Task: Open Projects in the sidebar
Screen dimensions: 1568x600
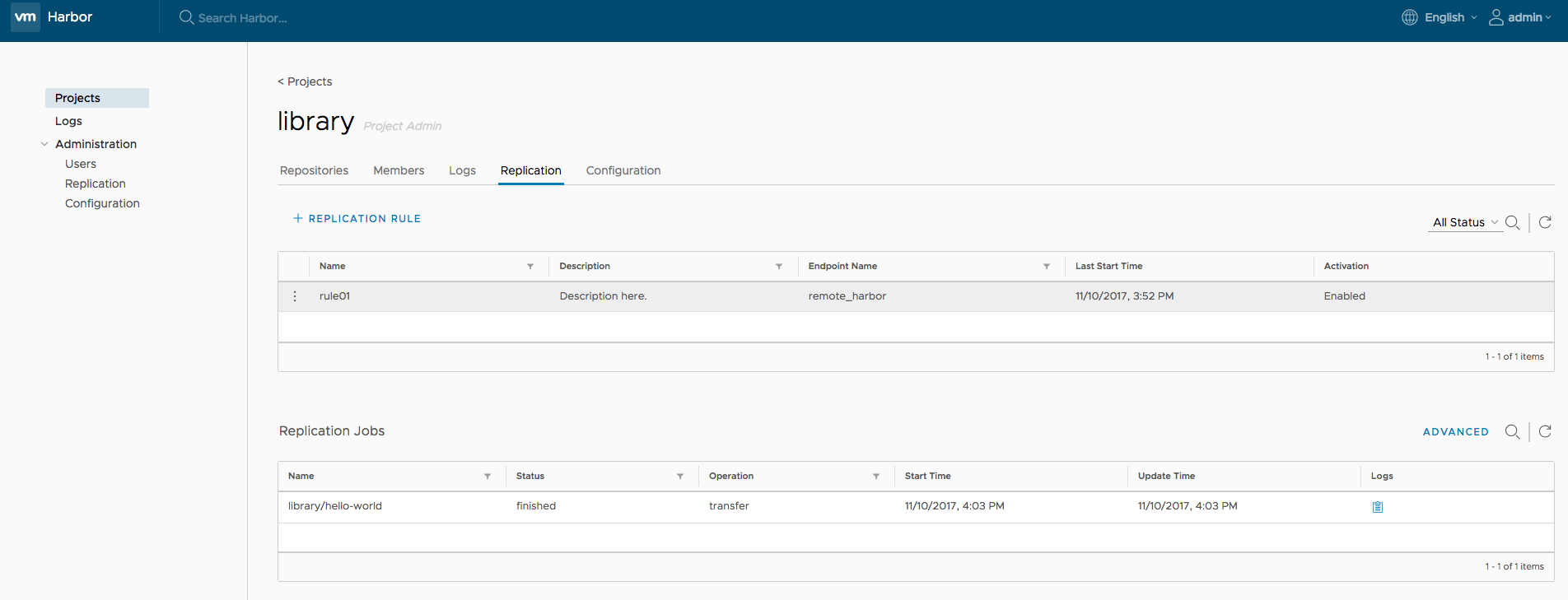Action: click(97, 98)
